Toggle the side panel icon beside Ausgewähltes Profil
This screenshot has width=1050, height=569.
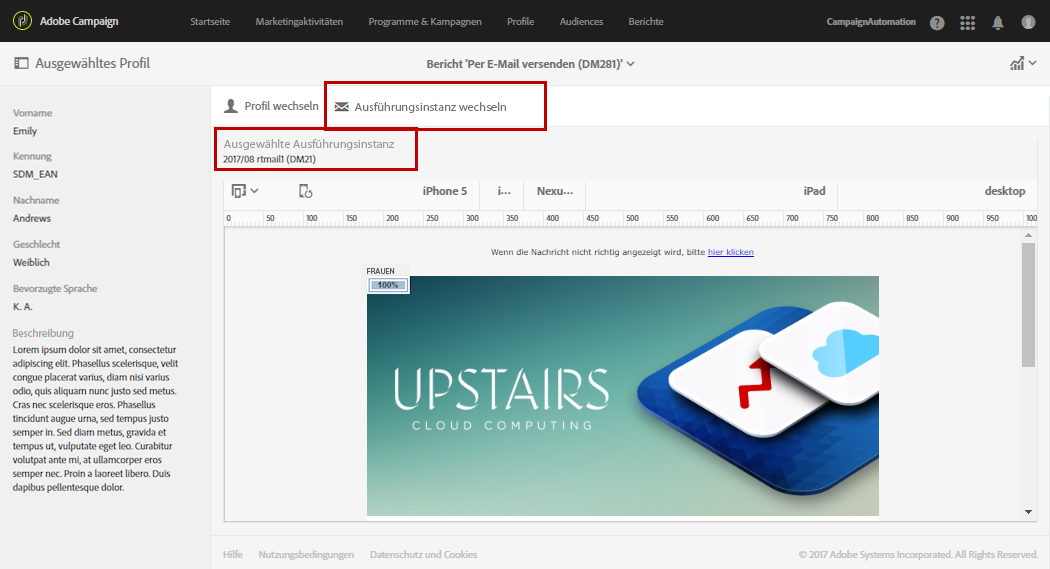point(21,63)
